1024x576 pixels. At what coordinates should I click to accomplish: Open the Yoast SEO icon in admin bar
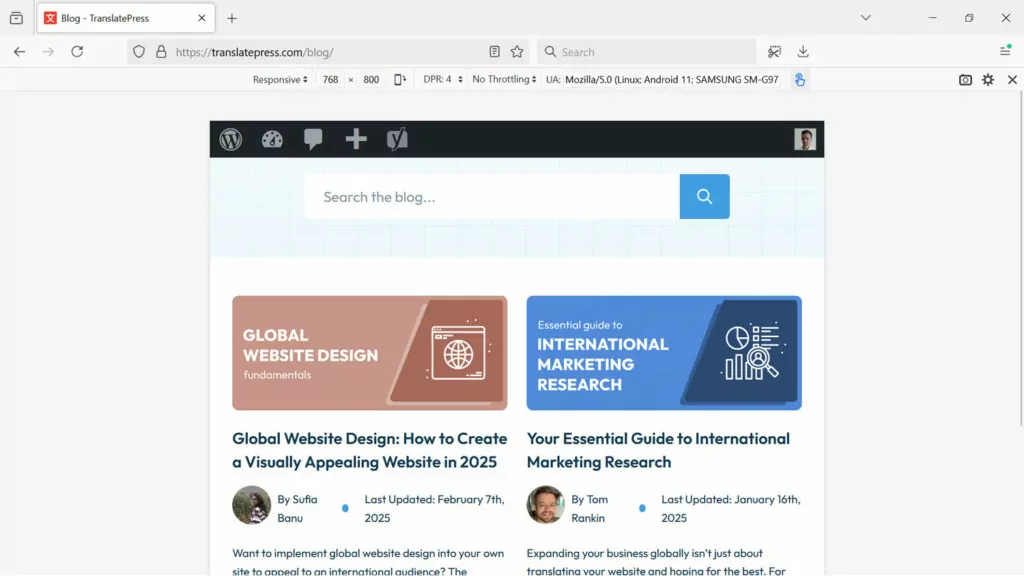[x=397, y=139]
